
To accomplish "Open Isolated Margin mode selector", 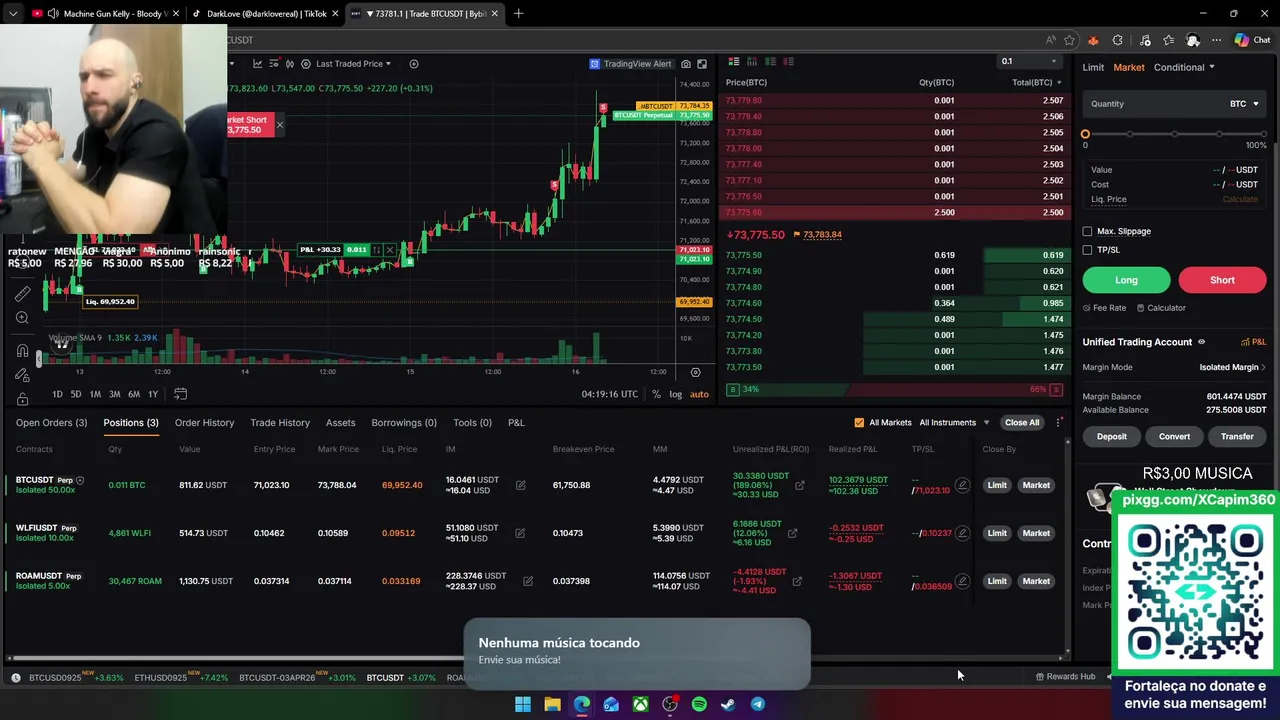I will (x=1233, y=367).
